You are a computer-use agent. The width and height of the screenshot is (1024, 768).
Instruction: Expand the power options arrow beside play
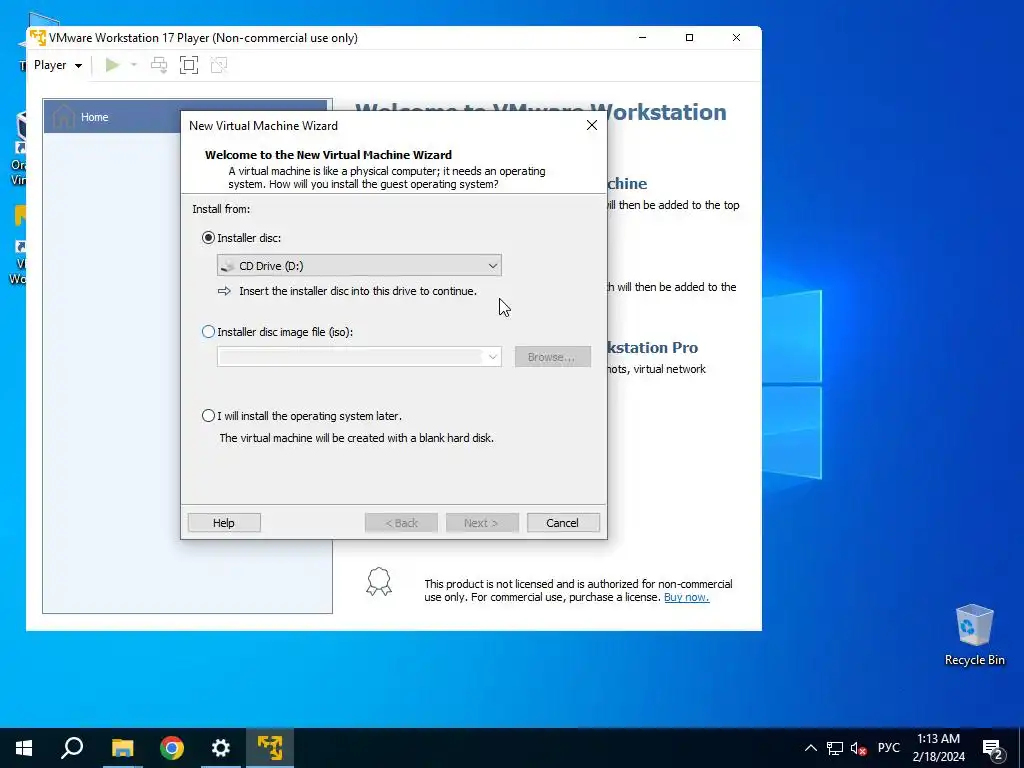[x=134, y=65]
